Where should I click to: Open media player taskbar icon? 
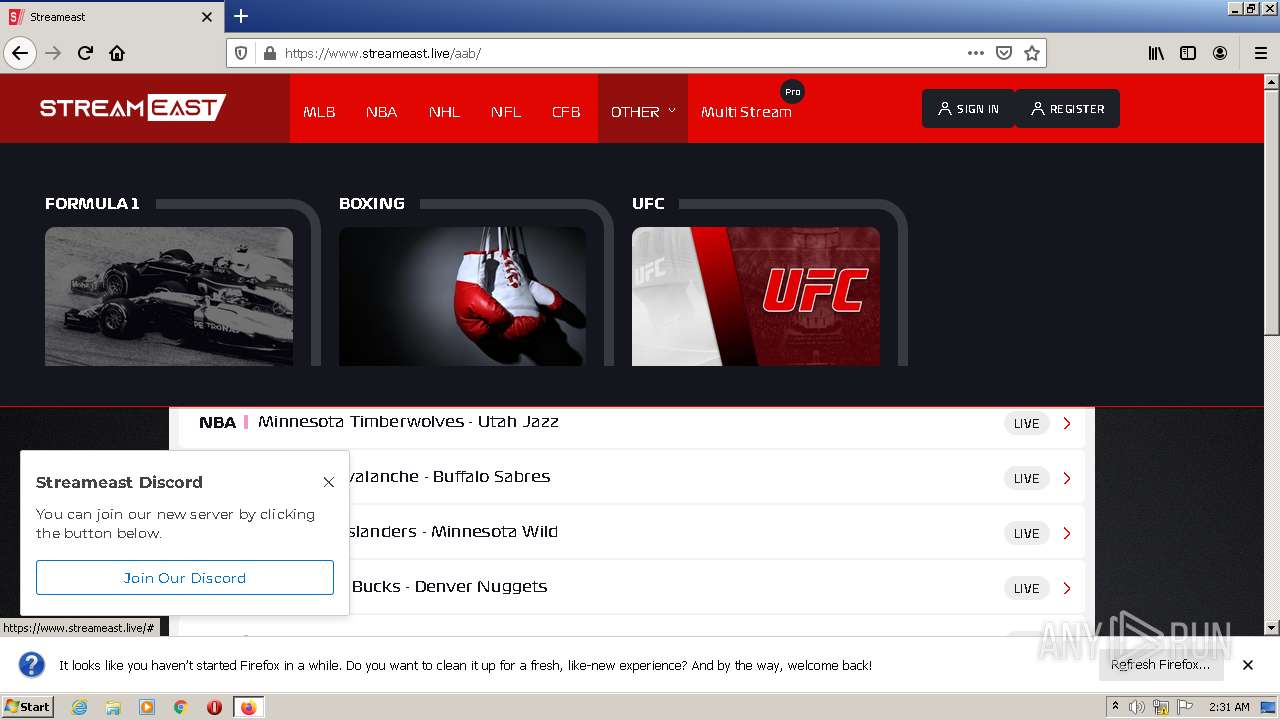coord(147,707)
